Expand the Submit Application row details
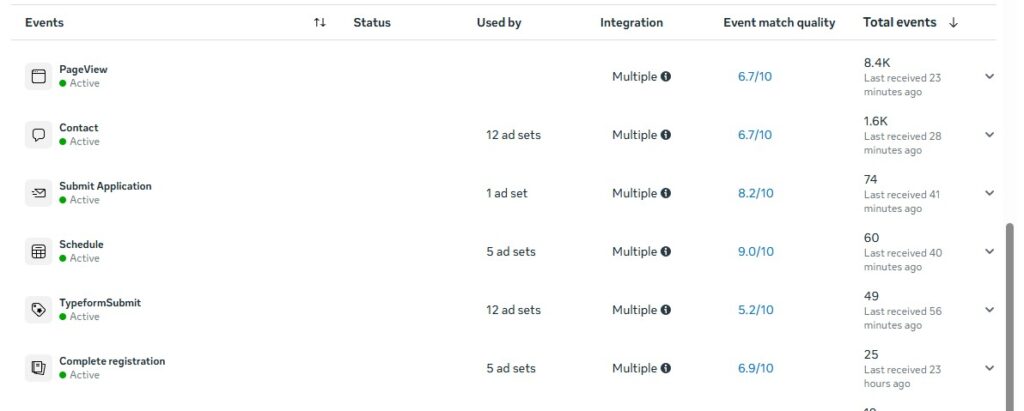Image resolution: width=1024 pixels, height=411 pixels. click(x=990, y=193)
